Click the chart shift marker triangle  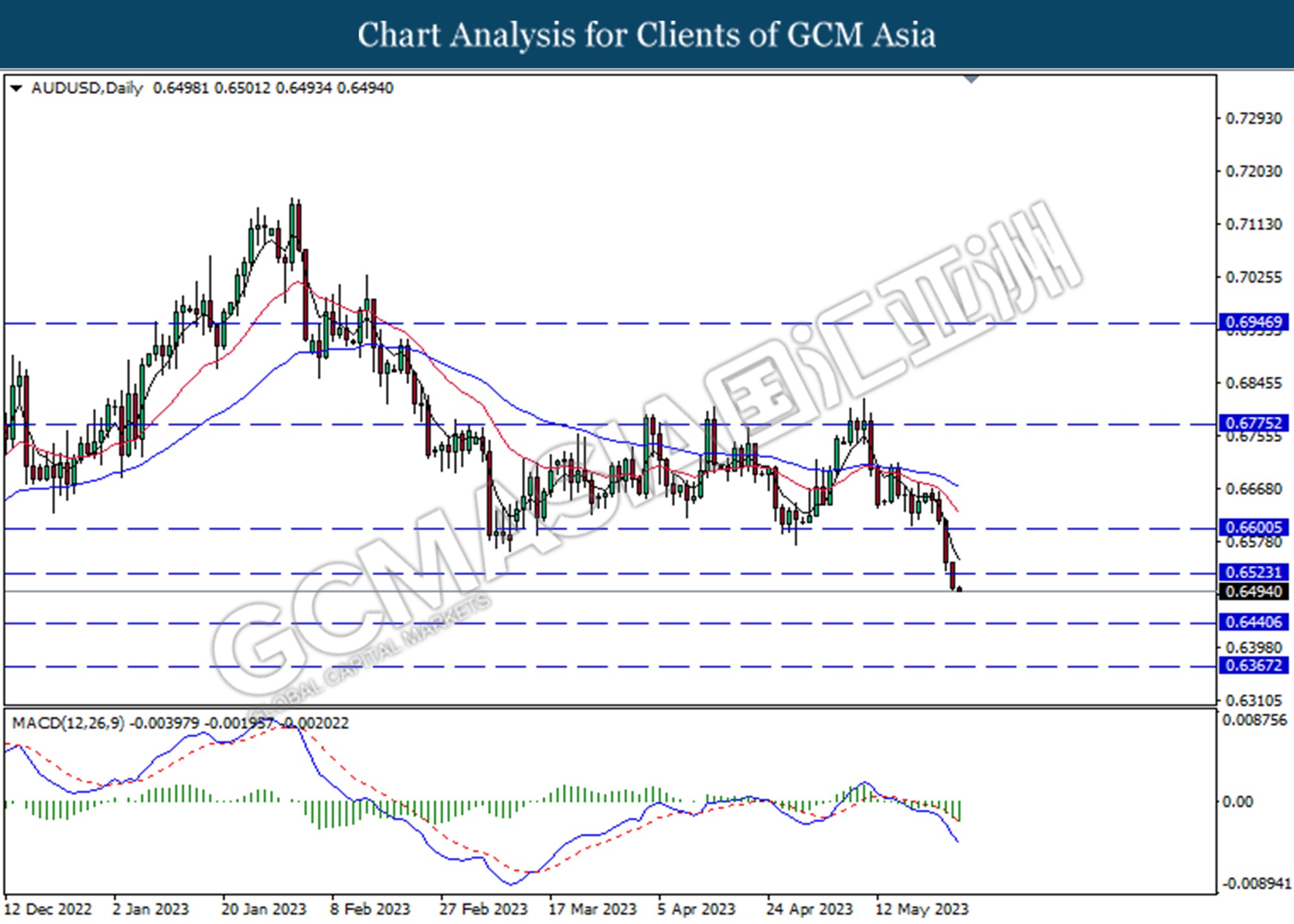point(971,80)
